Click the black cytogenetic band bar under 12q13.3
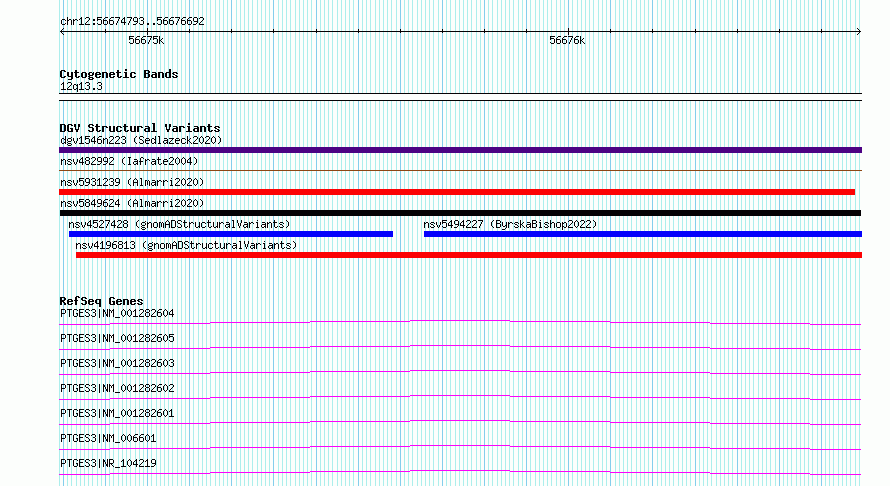890x486 pixels. [x=460, y=97]
